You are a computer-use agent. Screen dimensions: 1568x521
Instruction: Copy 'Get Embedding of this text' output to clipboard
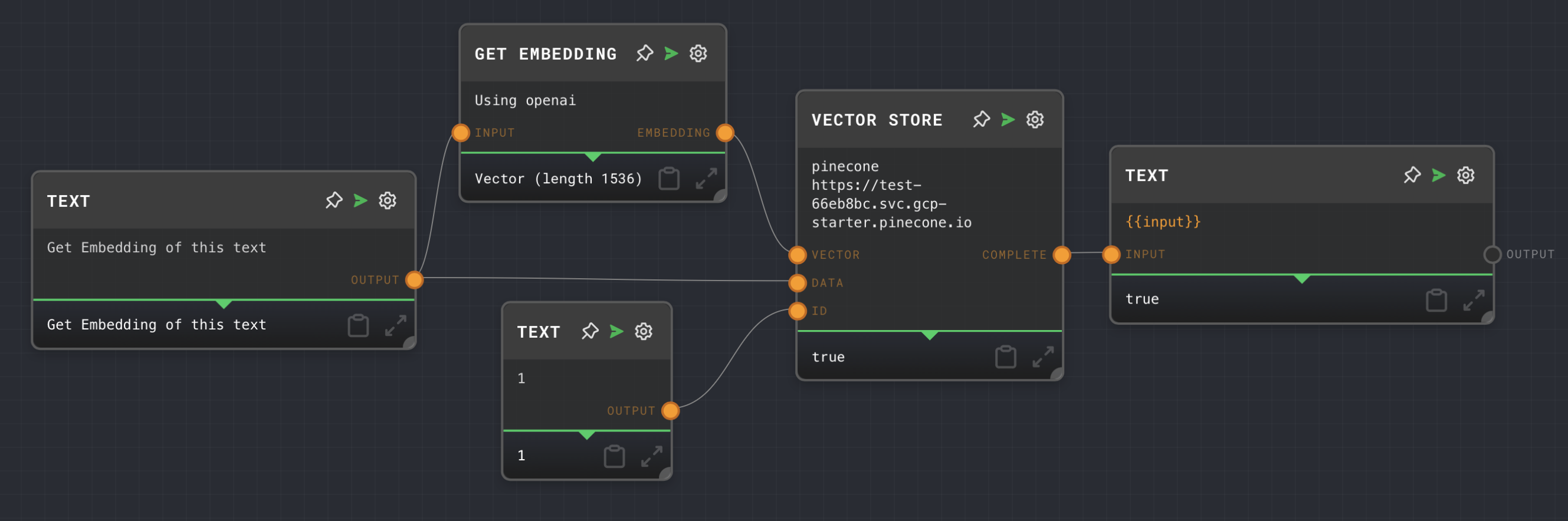click(x=358, y=325)
